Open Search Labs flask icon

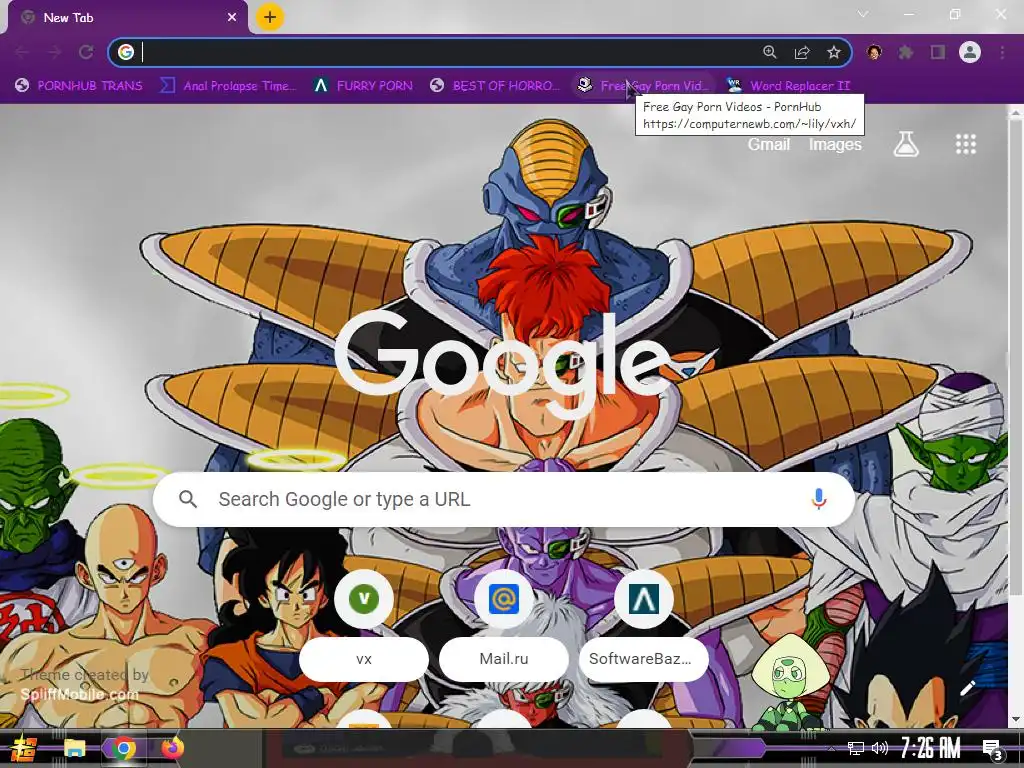(x=906, y=144)
